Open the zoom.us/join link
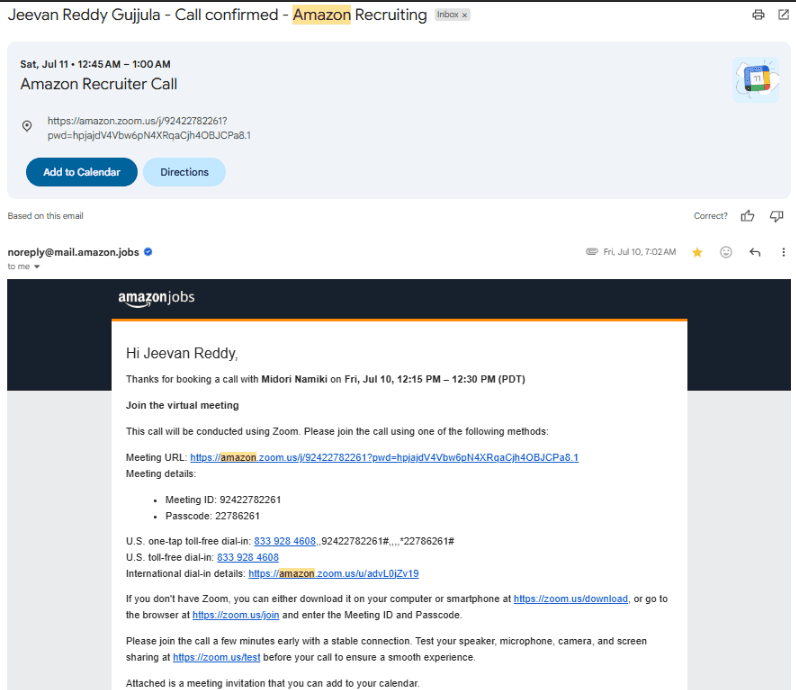Image resolution: width=796 pixels, height=690 pixels. (236, 615)
